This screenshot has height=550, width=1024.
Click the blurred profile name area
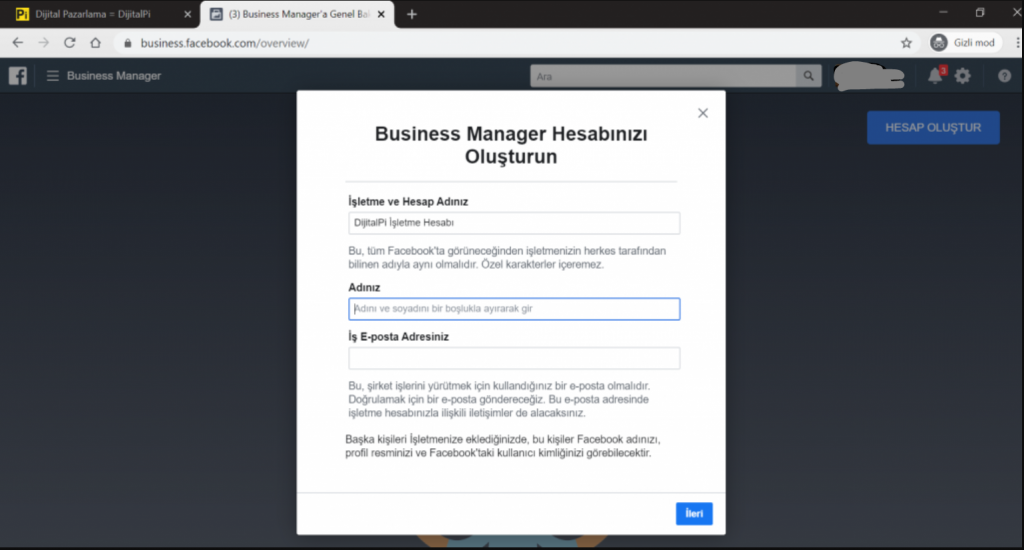pos(869,76)
